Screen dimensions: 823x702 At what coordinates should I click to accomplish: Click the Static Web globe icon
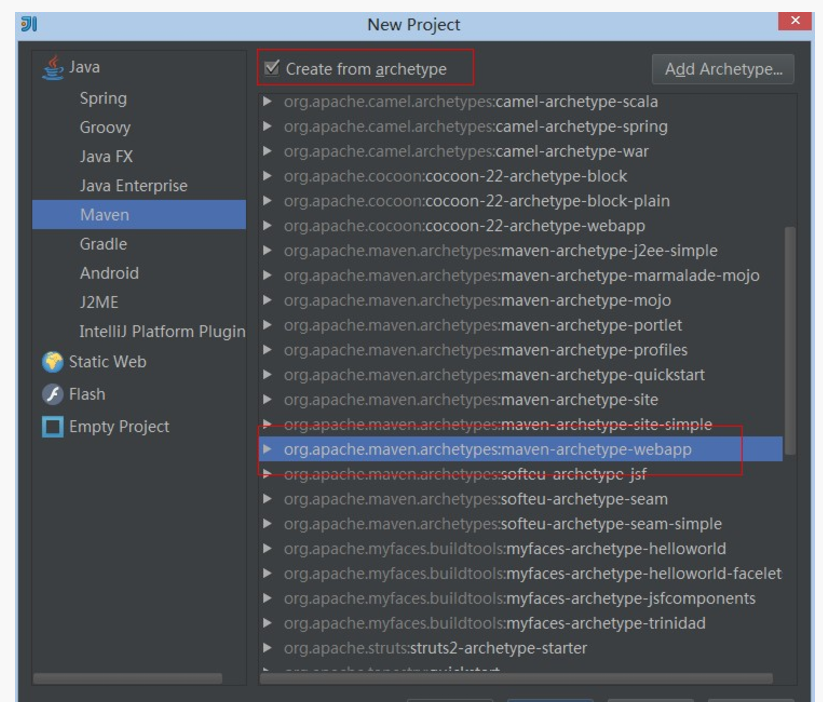pos(52,362)
